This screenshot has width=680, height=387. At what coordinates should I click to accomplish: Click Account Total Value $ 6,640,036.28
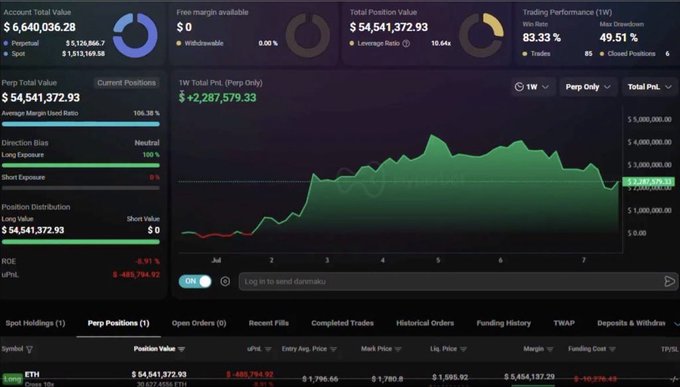pyautogui.click(x=39, y=27)
